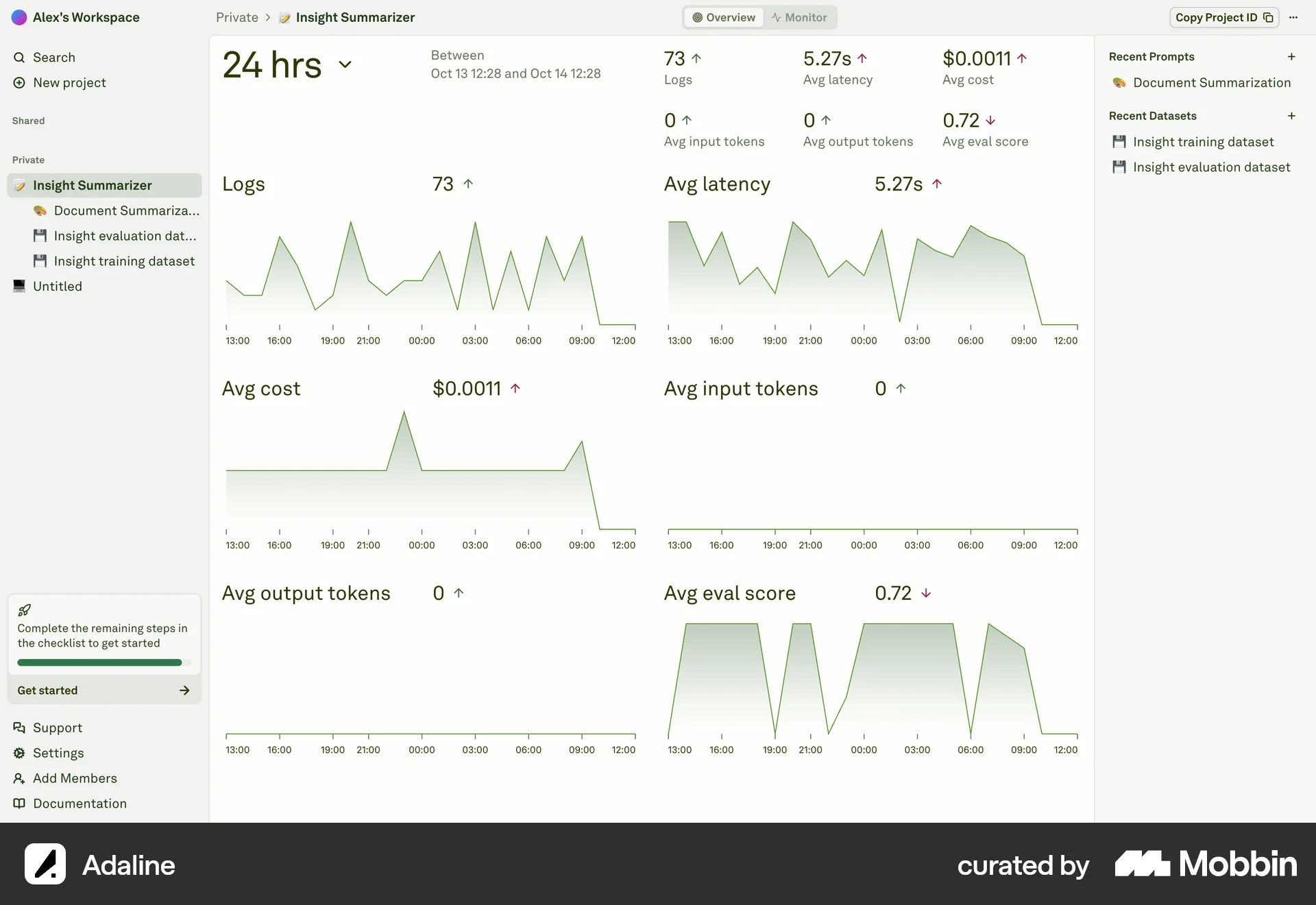Select Document Summarization under Recent Prompts
1316x905 pixels.
point(1211,83)
